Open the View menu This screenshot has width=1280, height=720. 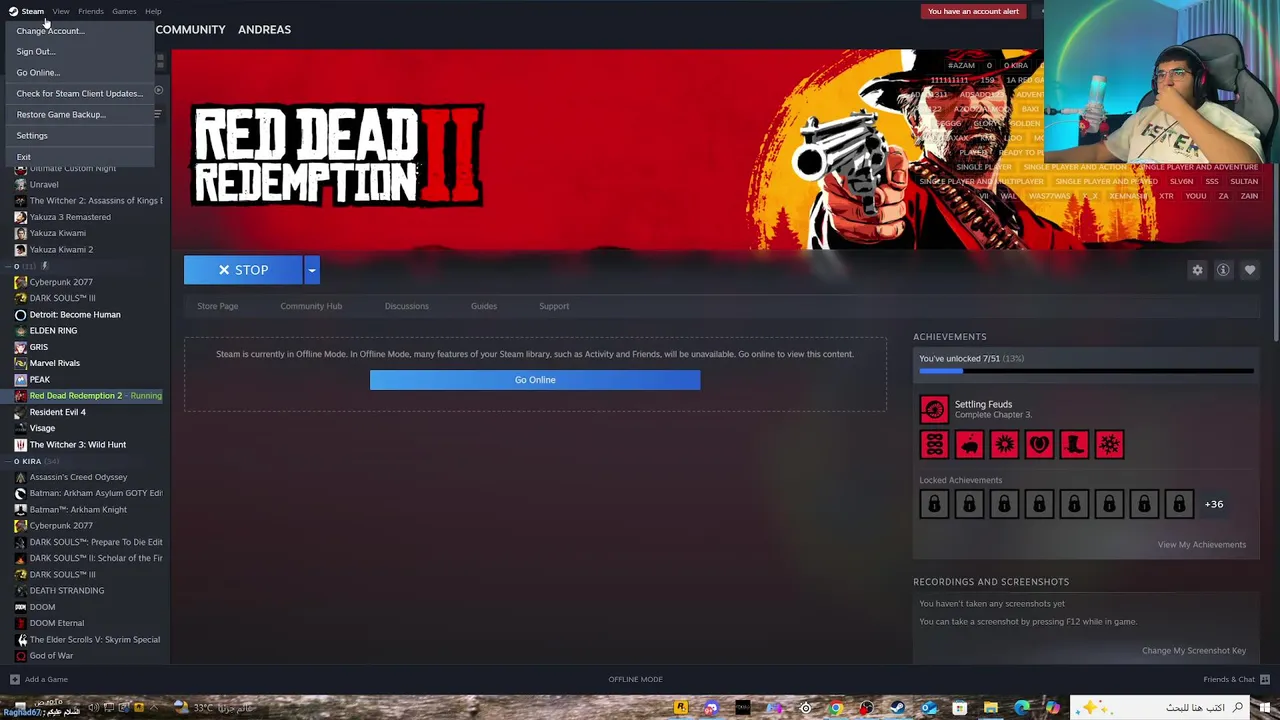(x=61, y=11)
